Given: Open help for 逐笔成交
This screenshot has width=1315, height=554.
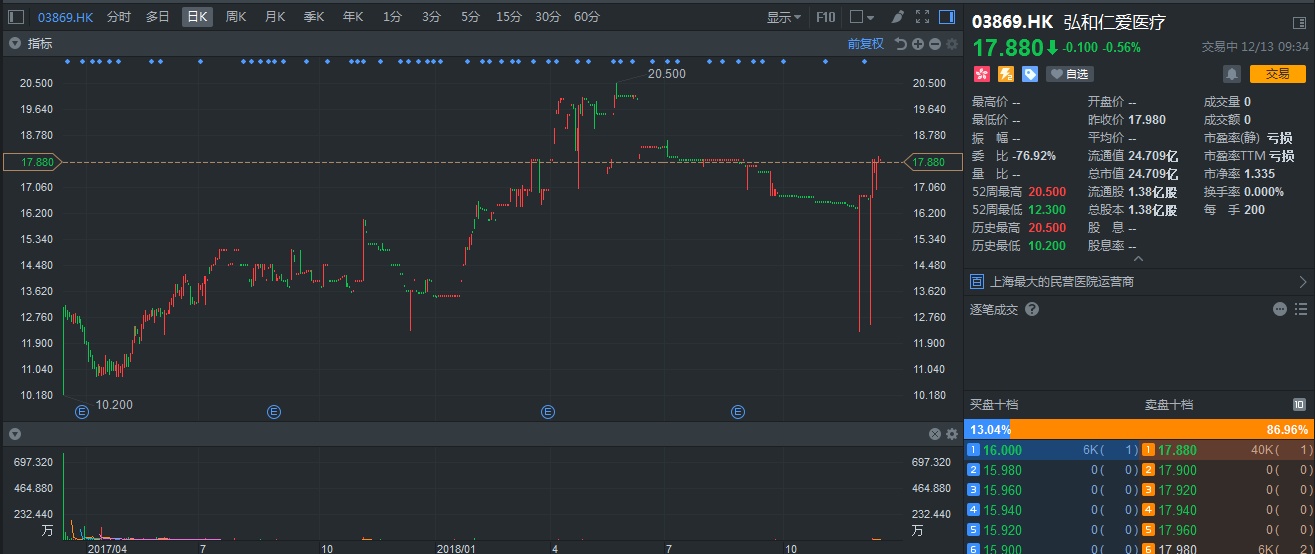Looking at the screenshot, I should pos(1032,310).
